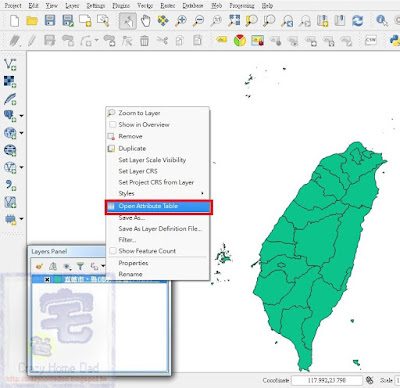This screenshot has width=400, height=388.
Task: Select Remove from context menu
Action: click(157, 136)
